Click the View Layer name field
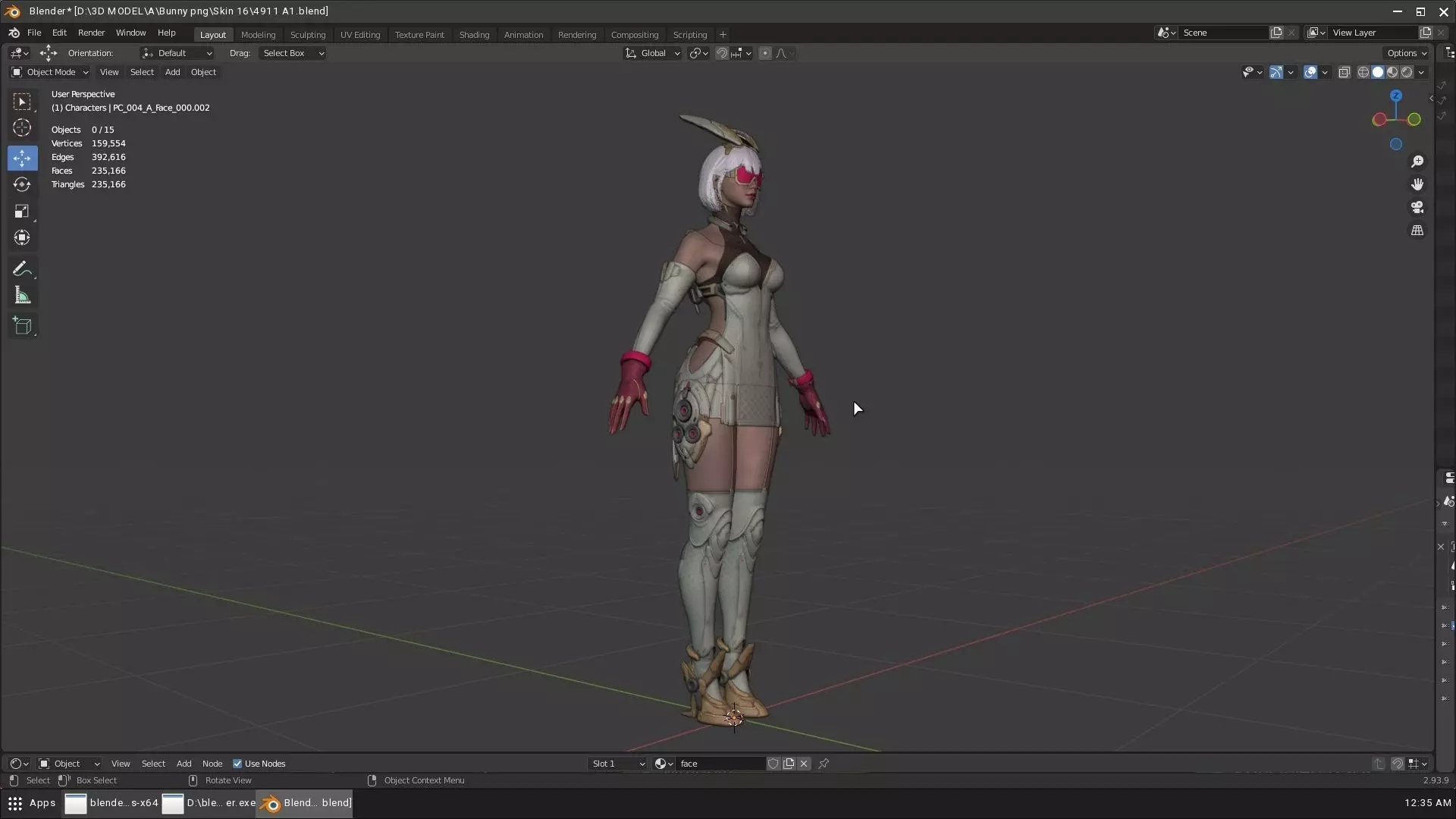 tap(1373, 33)
